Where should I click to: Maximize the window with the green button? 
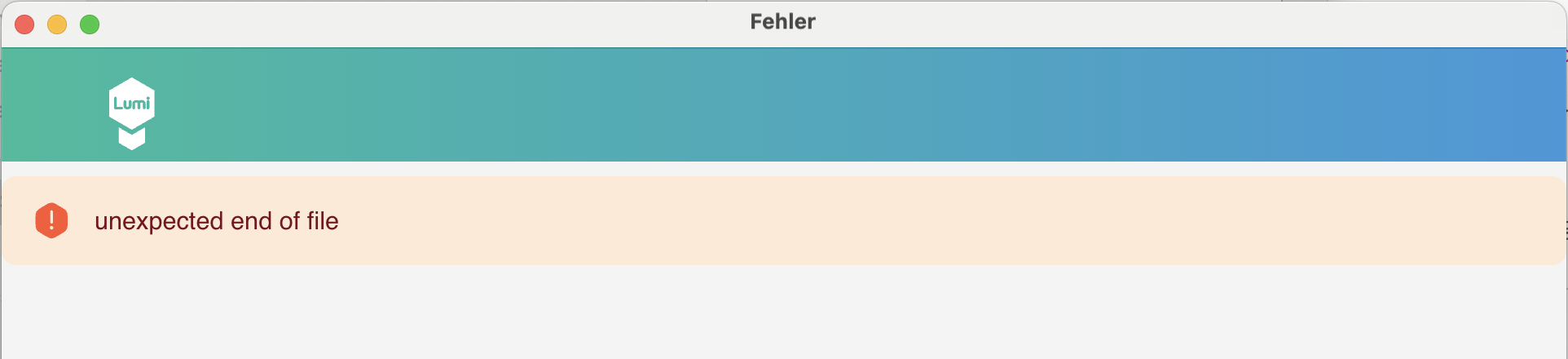pos(90,24)
